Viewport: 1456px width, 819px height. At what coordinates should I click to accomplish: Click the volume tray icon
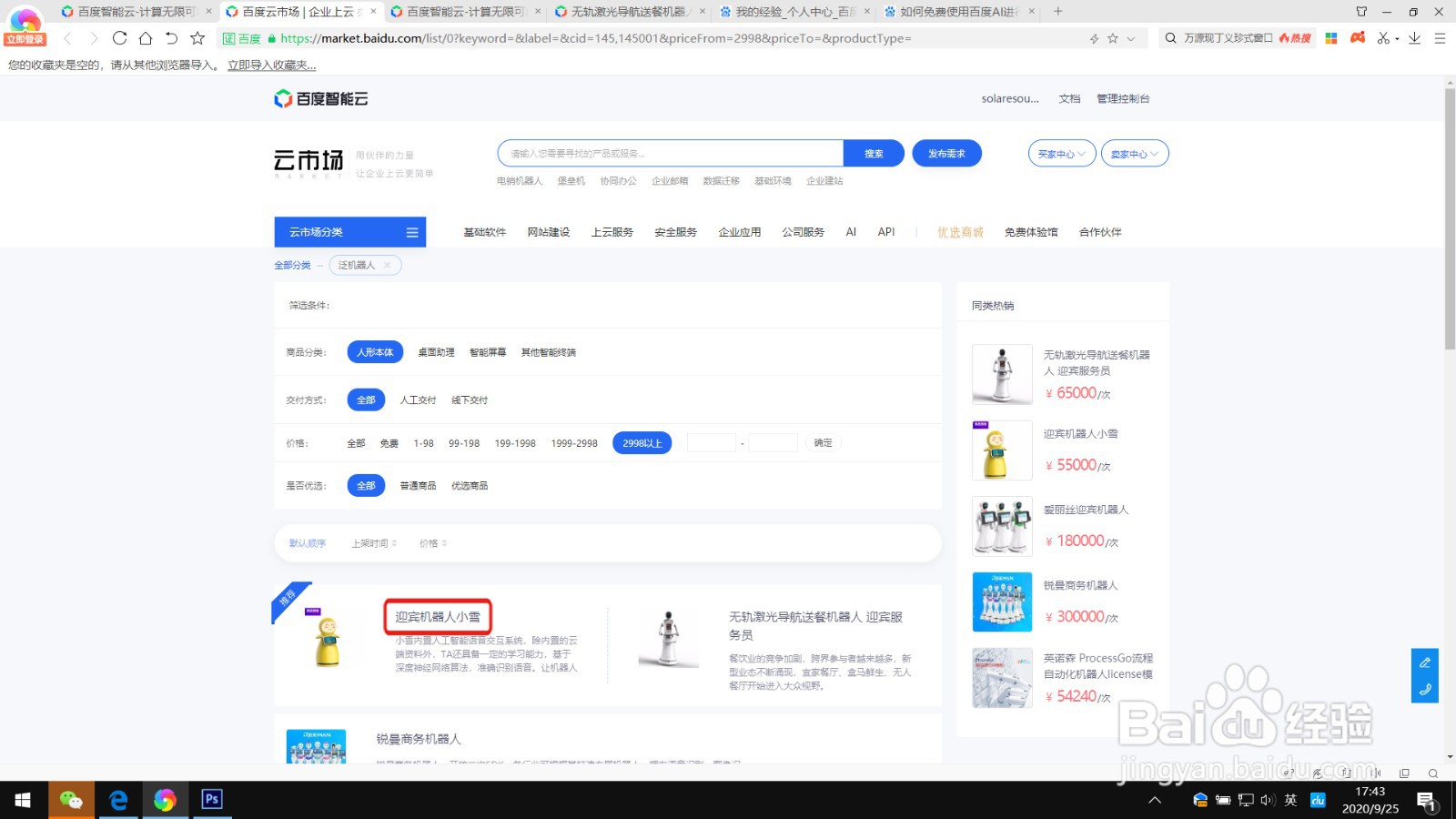(x=1268, y=800)
